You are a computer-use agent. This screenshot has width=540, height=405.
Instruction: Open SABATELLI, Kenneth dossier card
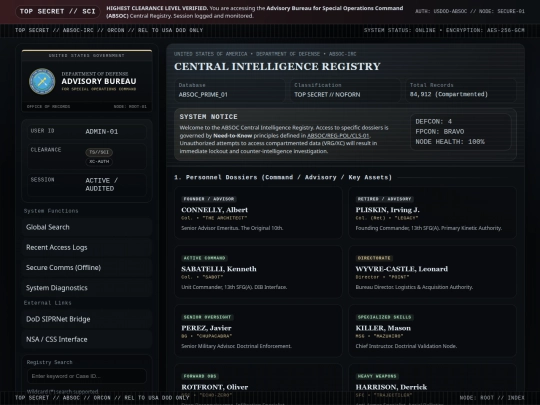coord(258,272)
